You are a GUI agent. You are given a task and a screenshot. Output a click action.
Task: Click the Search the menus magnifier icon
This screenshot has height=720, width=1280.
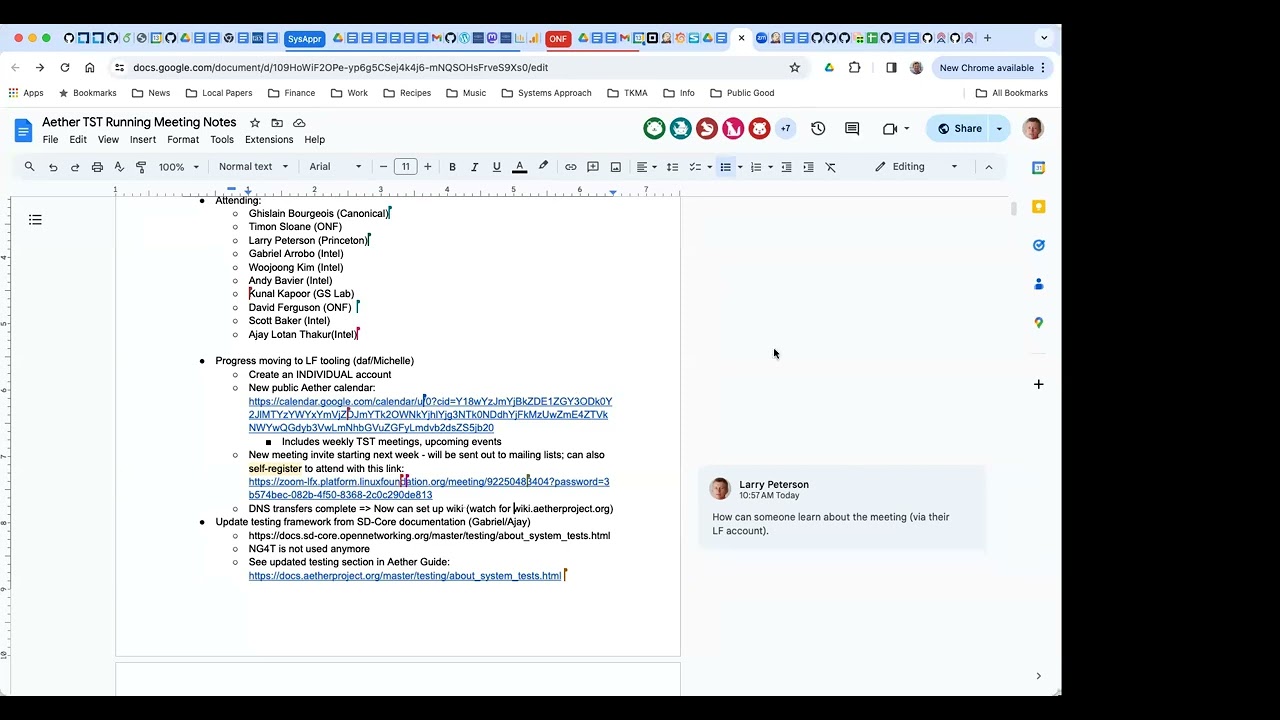[x=29, y=167]
